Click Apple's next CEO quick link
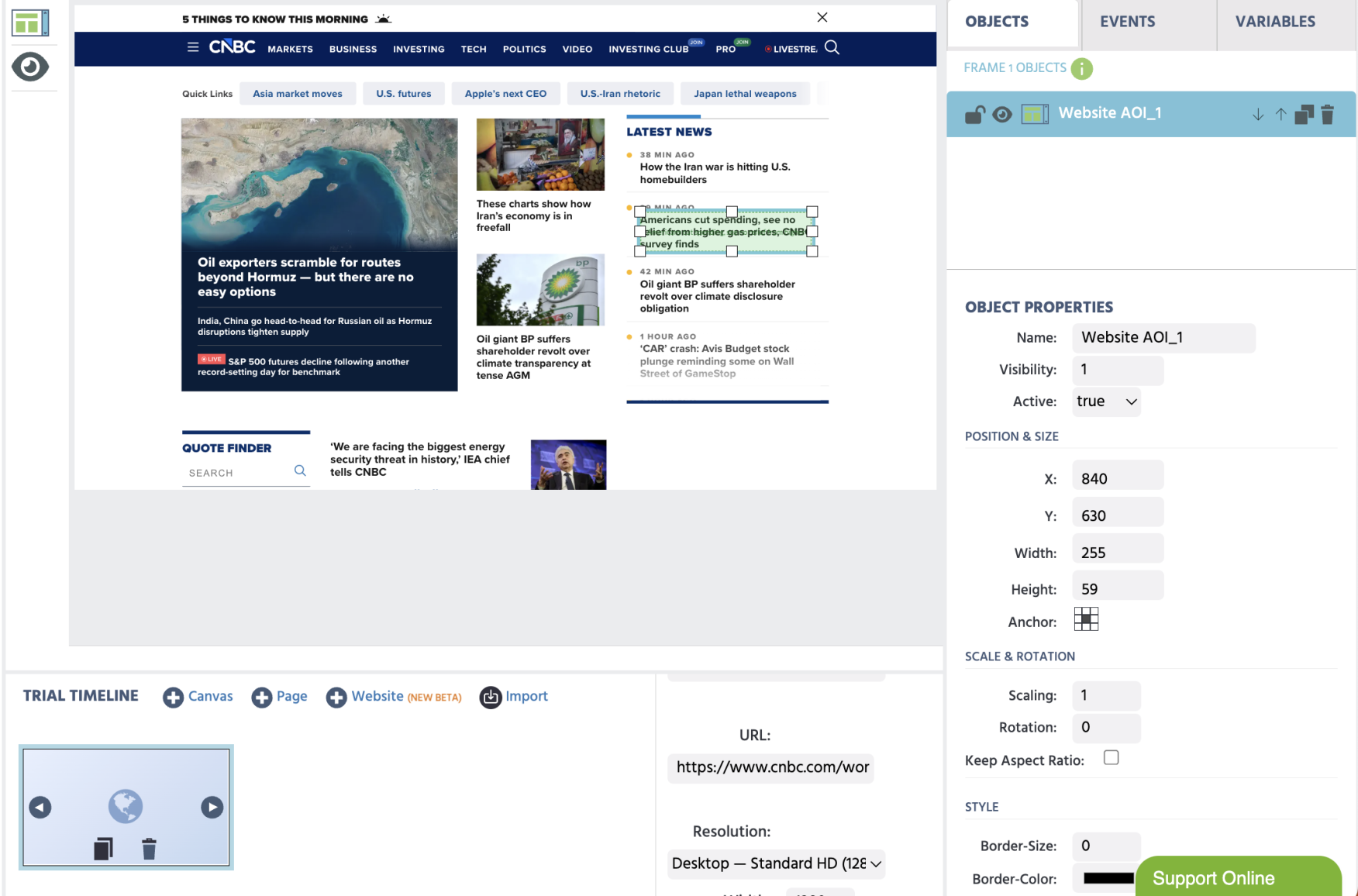This screenshot has height=896, width=1358. coord(505,94)
